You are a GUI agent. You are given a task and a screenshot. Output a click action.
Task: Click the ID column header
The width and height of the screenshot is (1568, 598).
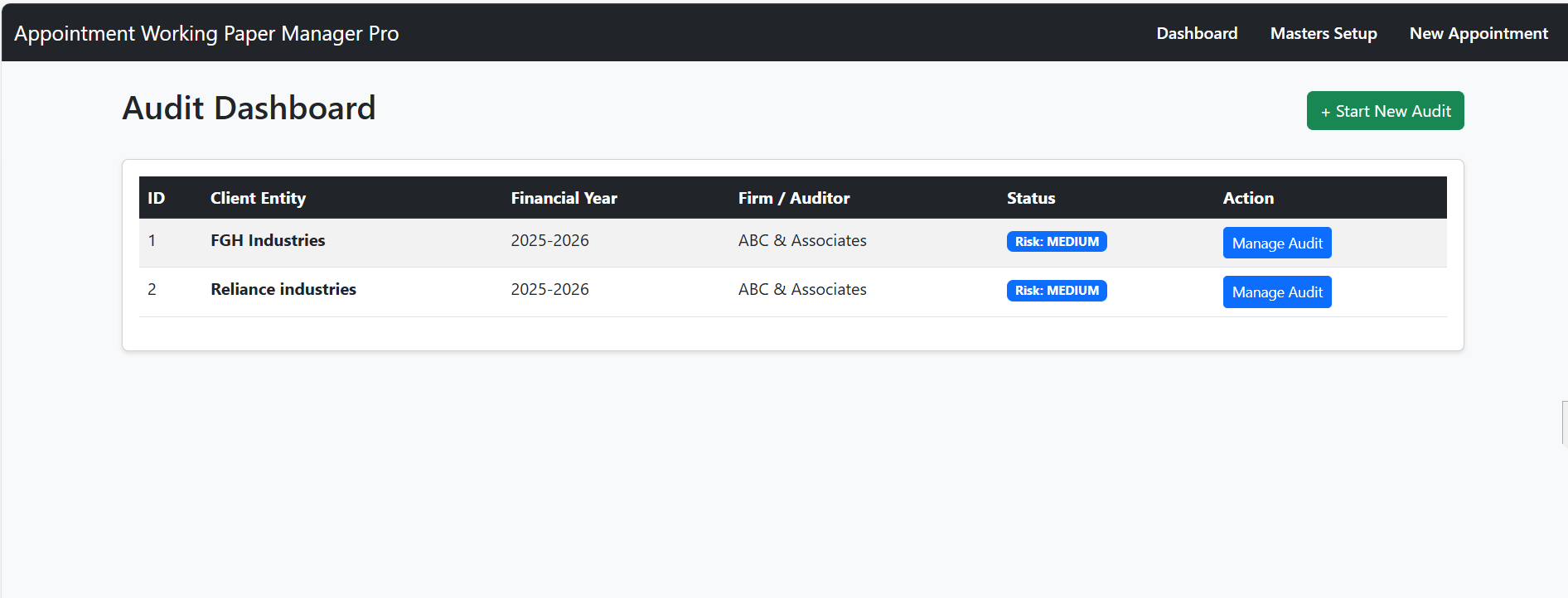point(156,198)
